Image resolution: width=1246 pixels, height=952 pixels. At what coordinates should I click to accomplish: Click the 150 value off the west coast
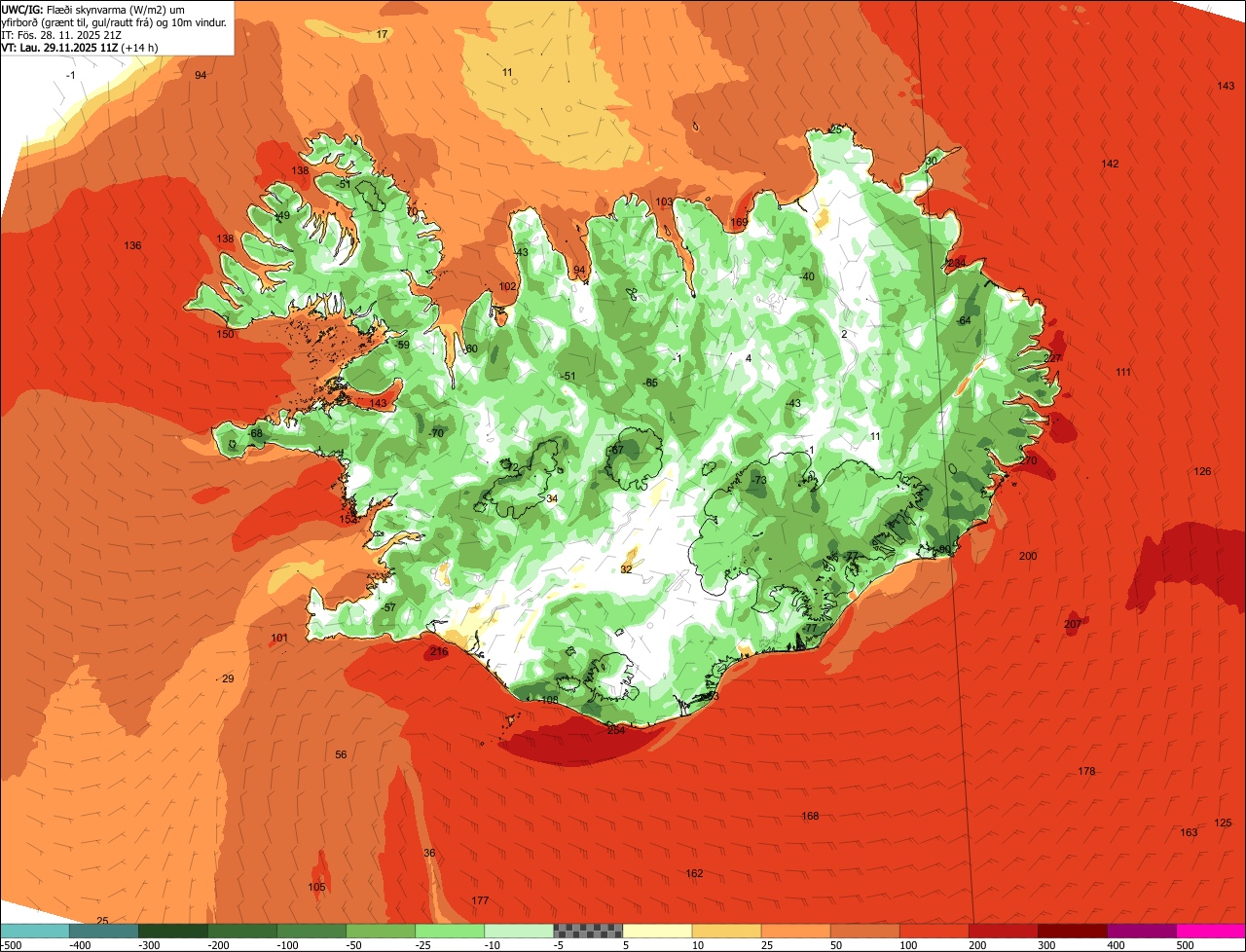(x=225, y=334)
